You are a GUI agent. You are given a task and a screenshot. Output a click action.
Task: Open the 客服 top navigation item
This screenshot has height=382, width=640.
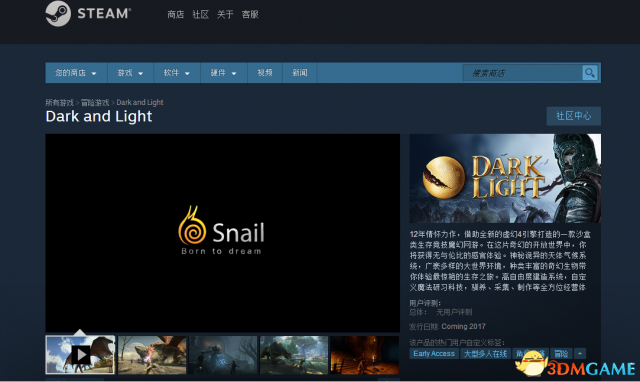coord(250,15)
